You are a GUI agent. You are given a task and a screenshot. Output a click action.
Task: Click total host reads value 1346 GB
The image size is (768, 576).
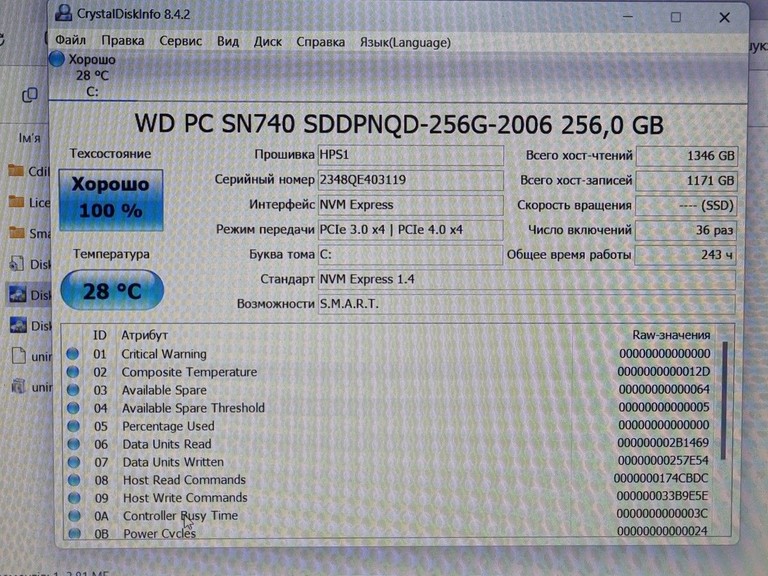pyautogui.click(x=686, y=156)
